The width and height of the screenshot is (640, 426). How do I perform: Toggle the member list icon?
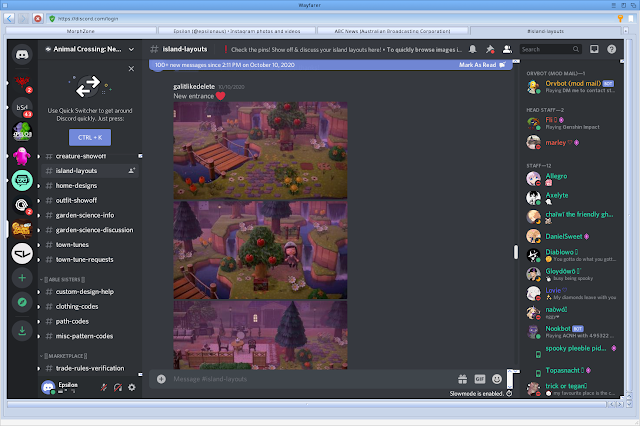[507, 49]
